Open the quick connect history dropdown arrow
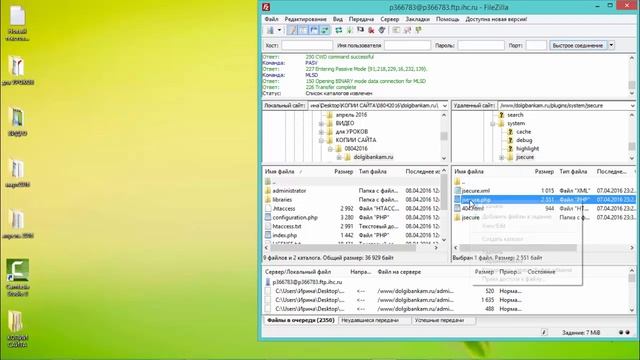Screen dimensions: 640x360 coord(611,45)
